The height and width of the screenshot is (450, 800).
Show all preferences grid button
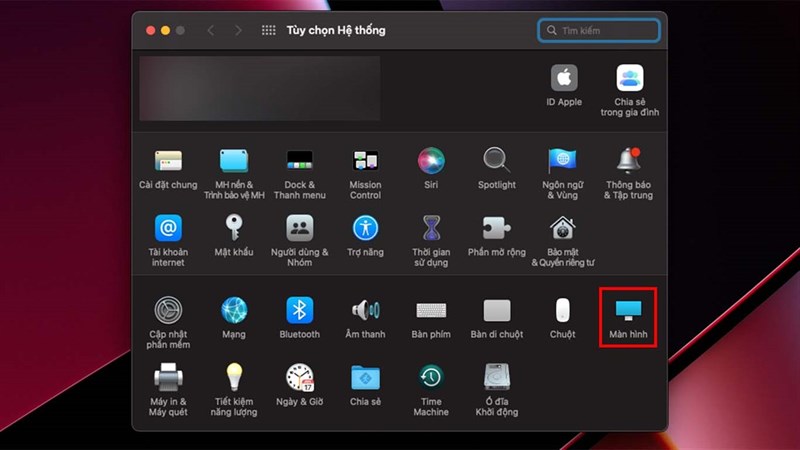click(268, 31)
